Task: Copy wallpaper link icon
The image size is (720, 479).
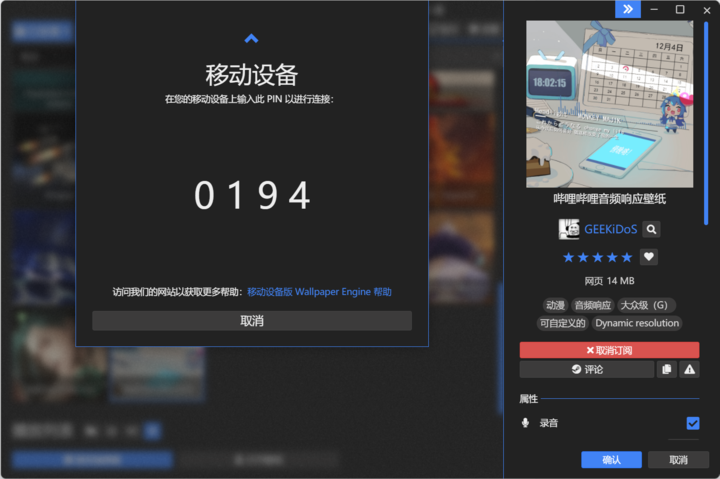Action: click(x=667, y=369)
